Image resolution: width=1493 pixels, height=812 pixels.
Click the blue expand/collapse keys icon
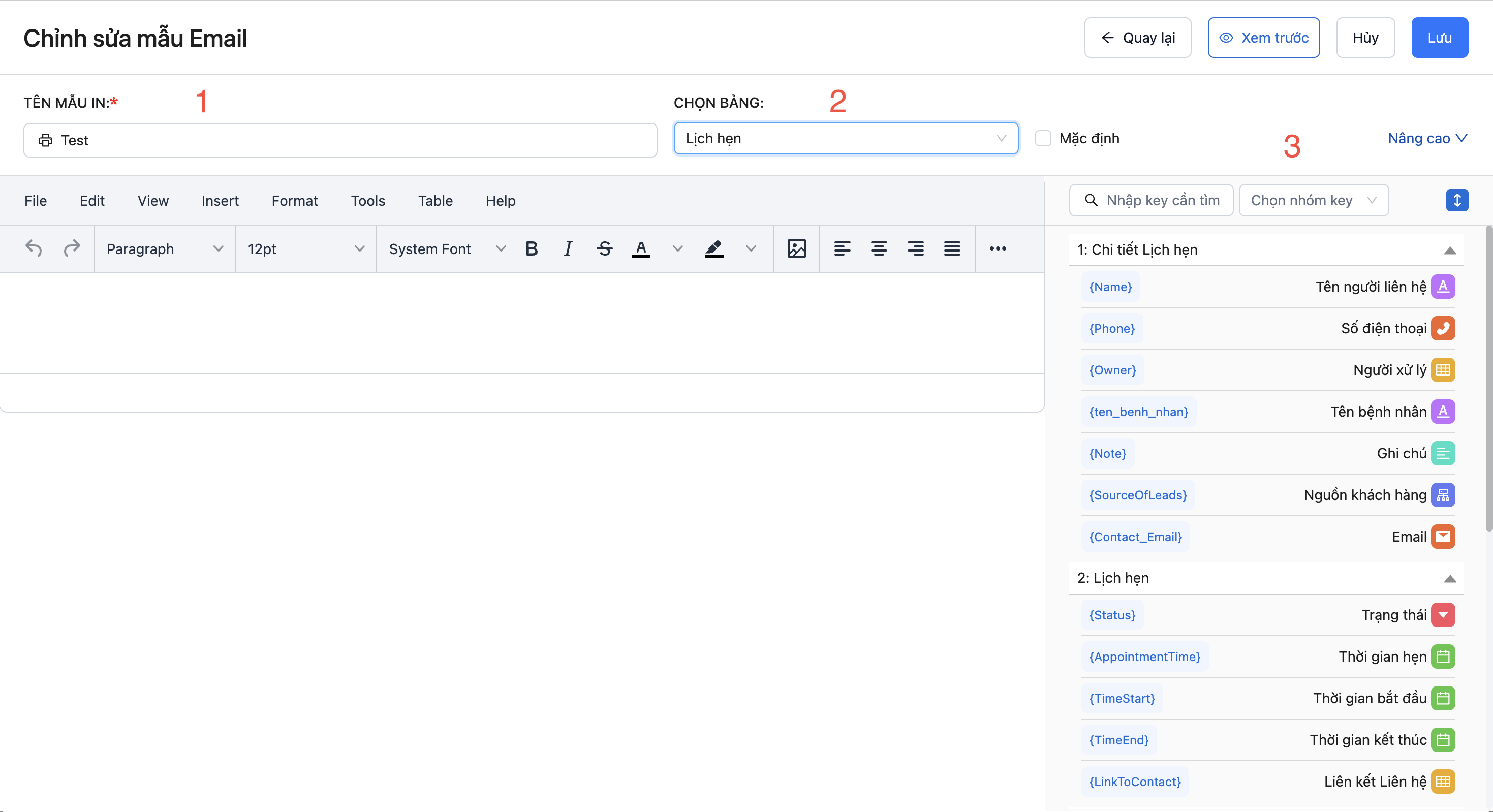(1456, 201)
